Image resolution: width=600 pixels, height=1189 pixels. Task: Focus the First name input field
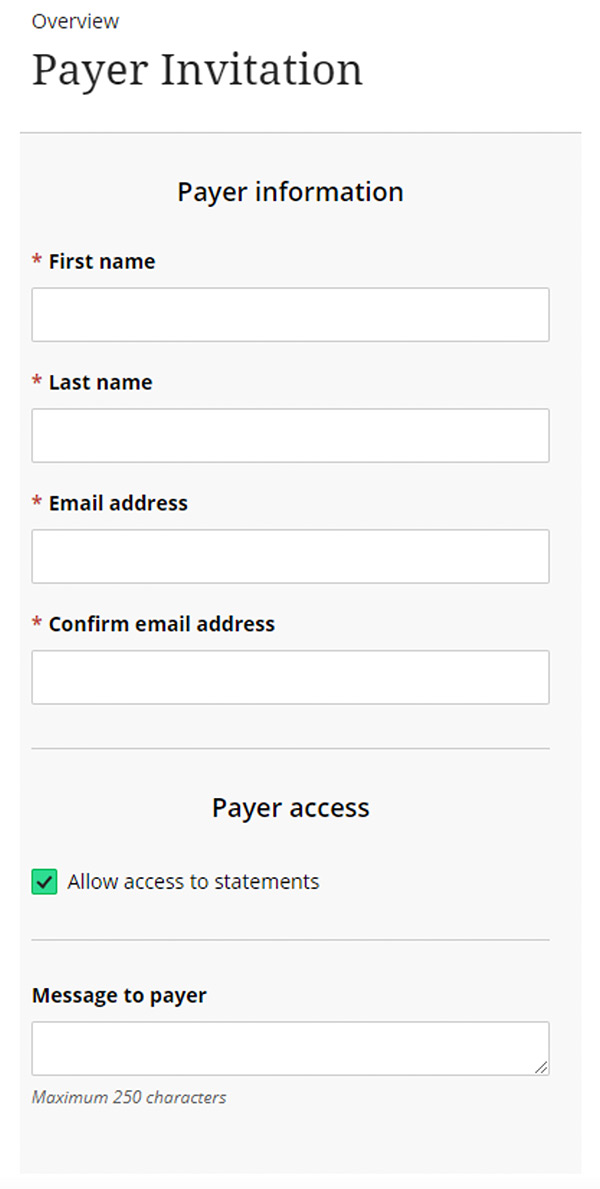click(290, 315)
